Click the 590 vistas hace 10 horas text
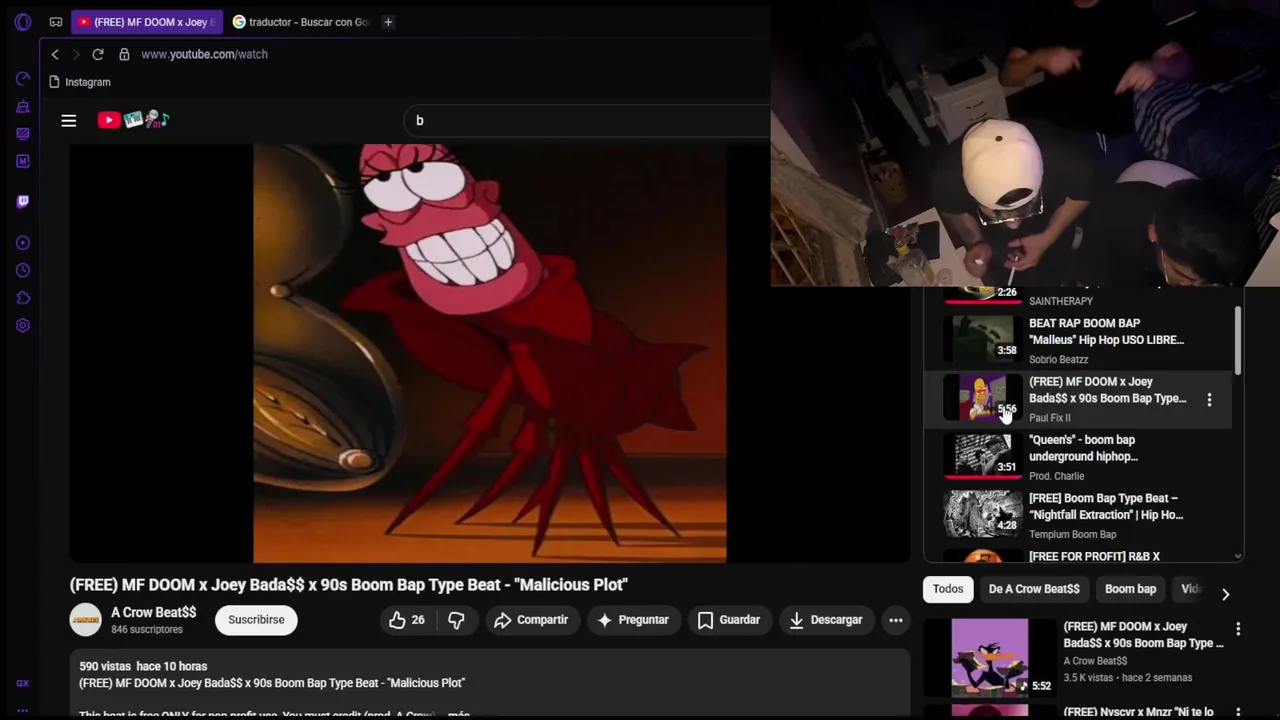The width and height of the screenshot is (1280, 720). click(x=143, y=666)
